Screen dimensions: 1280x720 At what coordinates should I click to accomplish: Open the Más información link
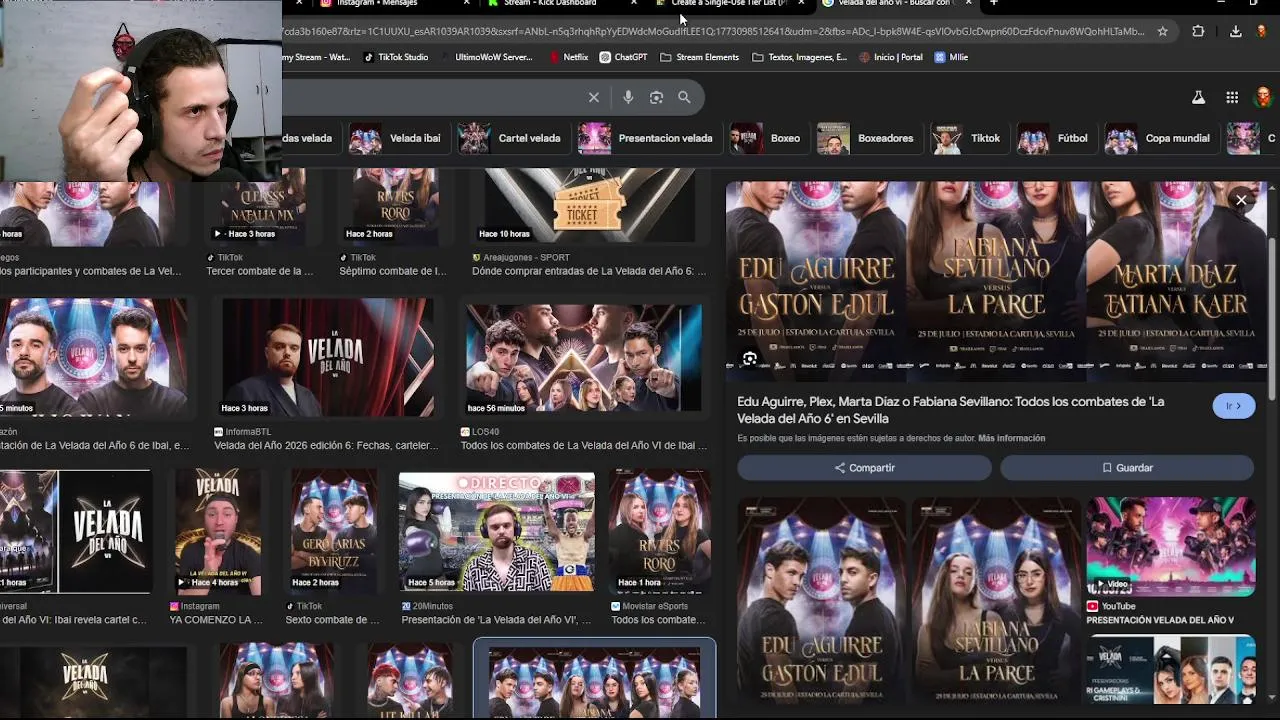(x=1011, y=438)
